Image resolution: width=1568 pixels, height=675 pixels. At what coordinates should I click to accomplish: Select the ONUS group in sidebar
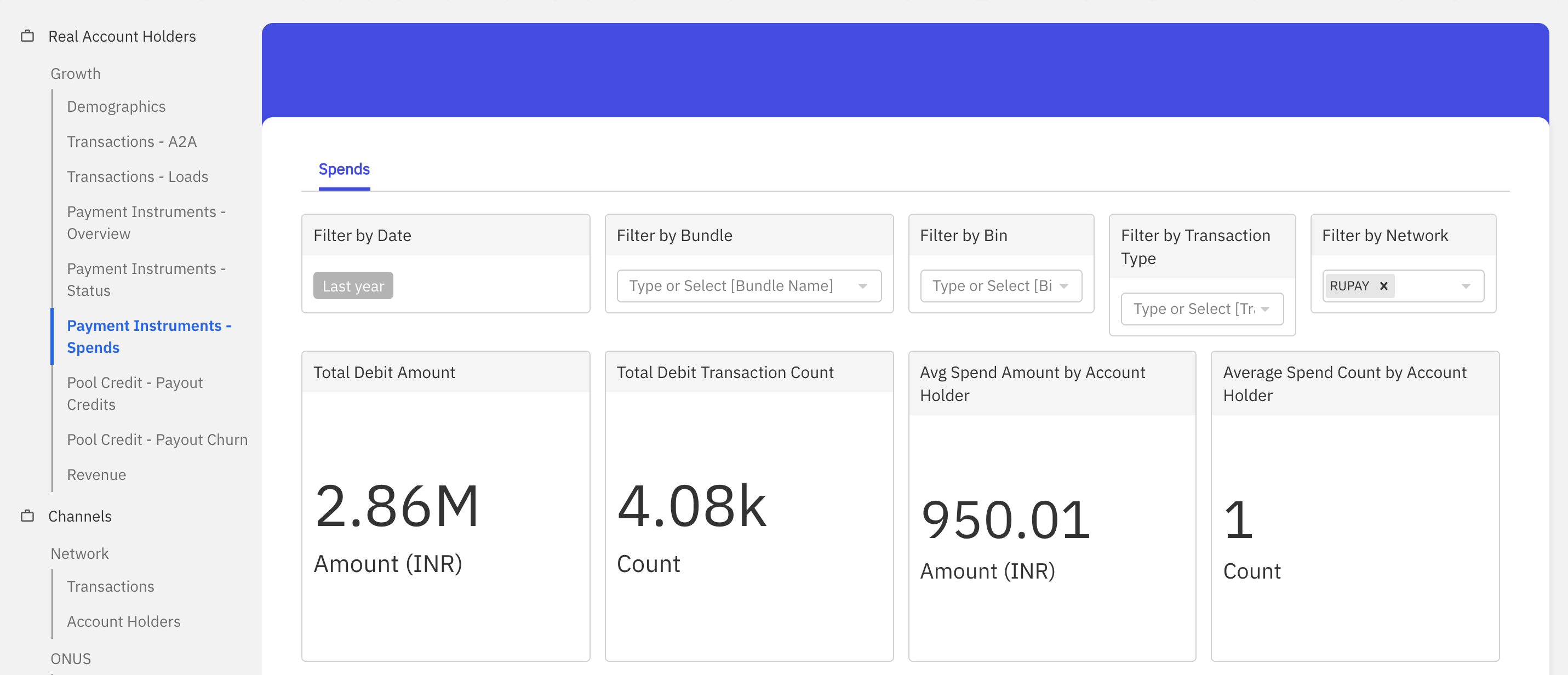[x=71, y=659]
